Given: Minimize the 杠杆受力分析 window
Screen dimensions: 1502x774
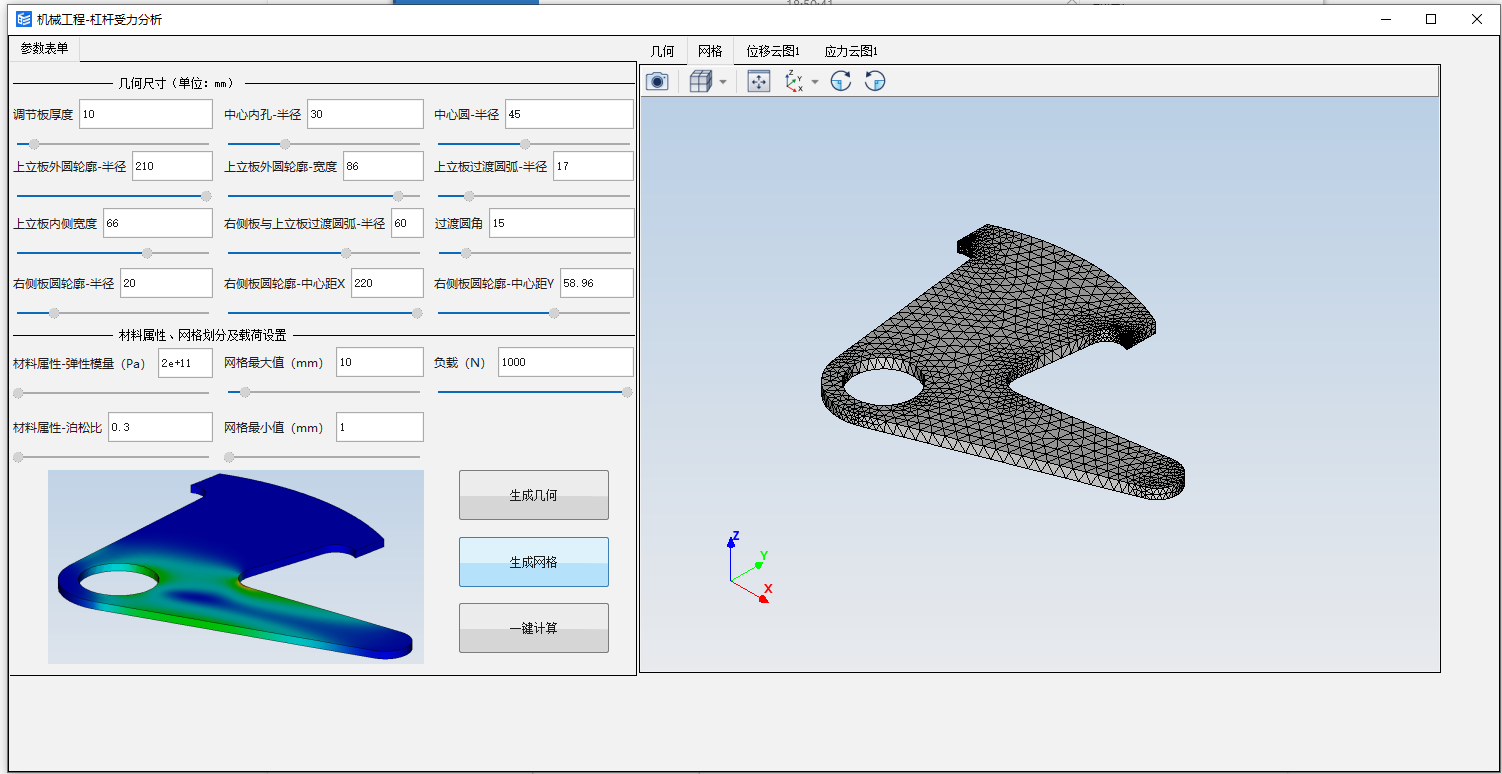Looking at the screenshot, I should pos(1385,19).
